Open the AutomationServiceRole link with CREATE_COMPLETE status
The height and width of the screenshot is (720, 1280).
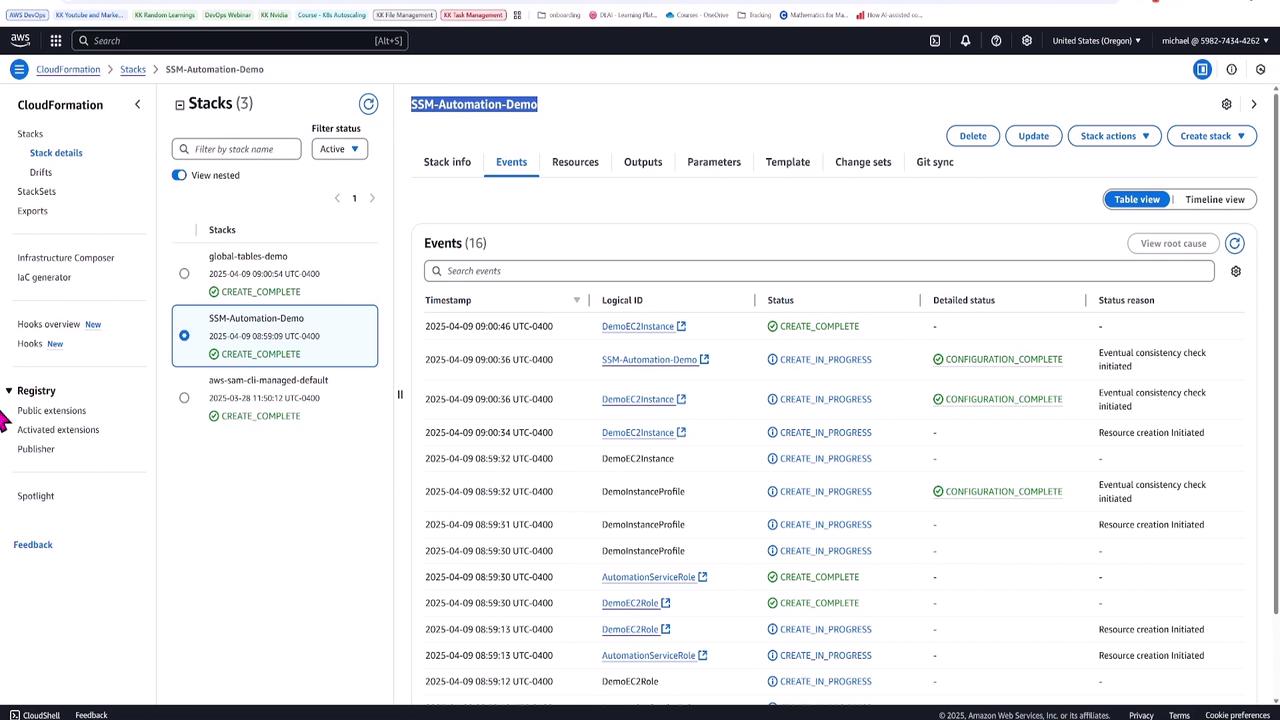click(x=648, y=577)
